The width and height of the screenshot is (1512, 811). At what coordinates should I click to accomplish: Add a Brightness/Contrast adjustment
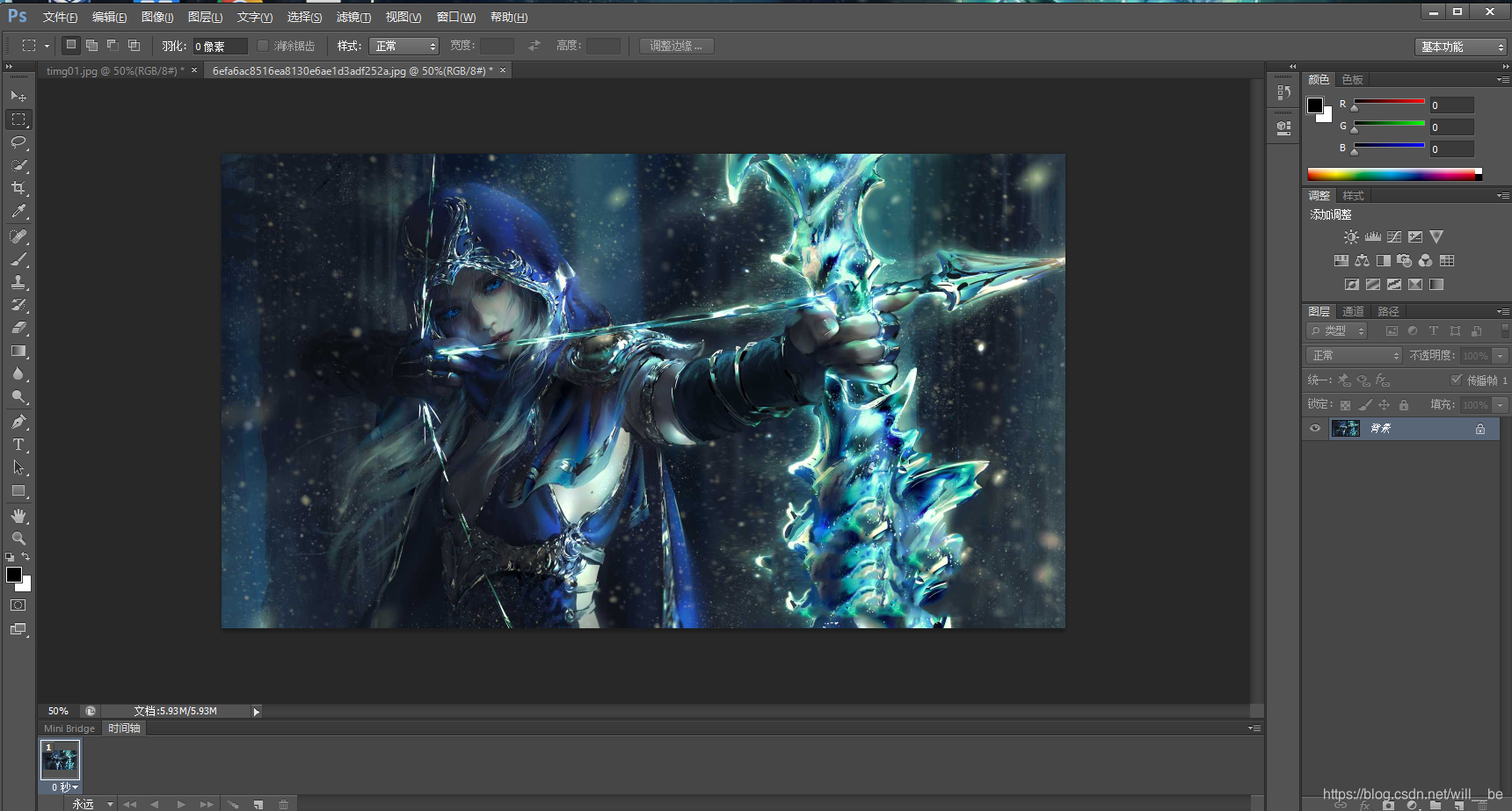coord(1351,237)
